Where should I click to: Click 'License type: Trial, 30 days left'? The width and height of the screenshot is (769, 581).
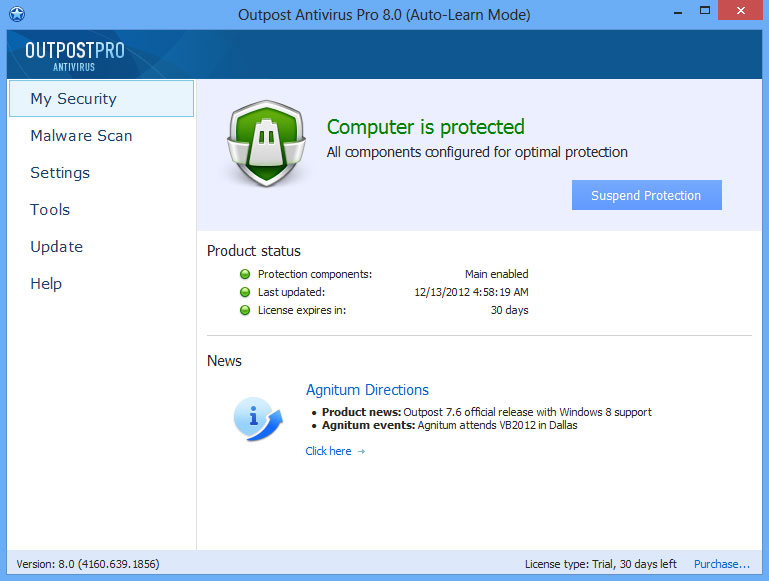(601, 564)
